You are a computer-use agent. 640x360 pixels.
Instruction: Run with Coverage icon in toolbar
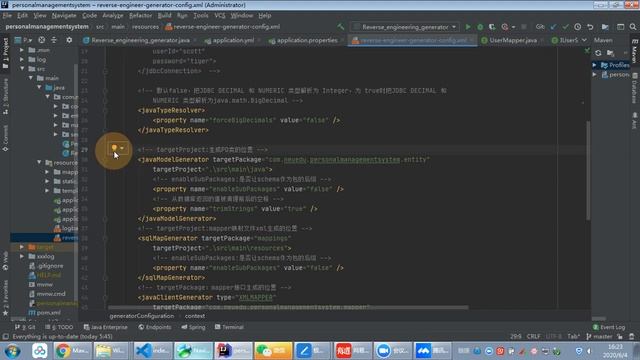coord(492,27)
